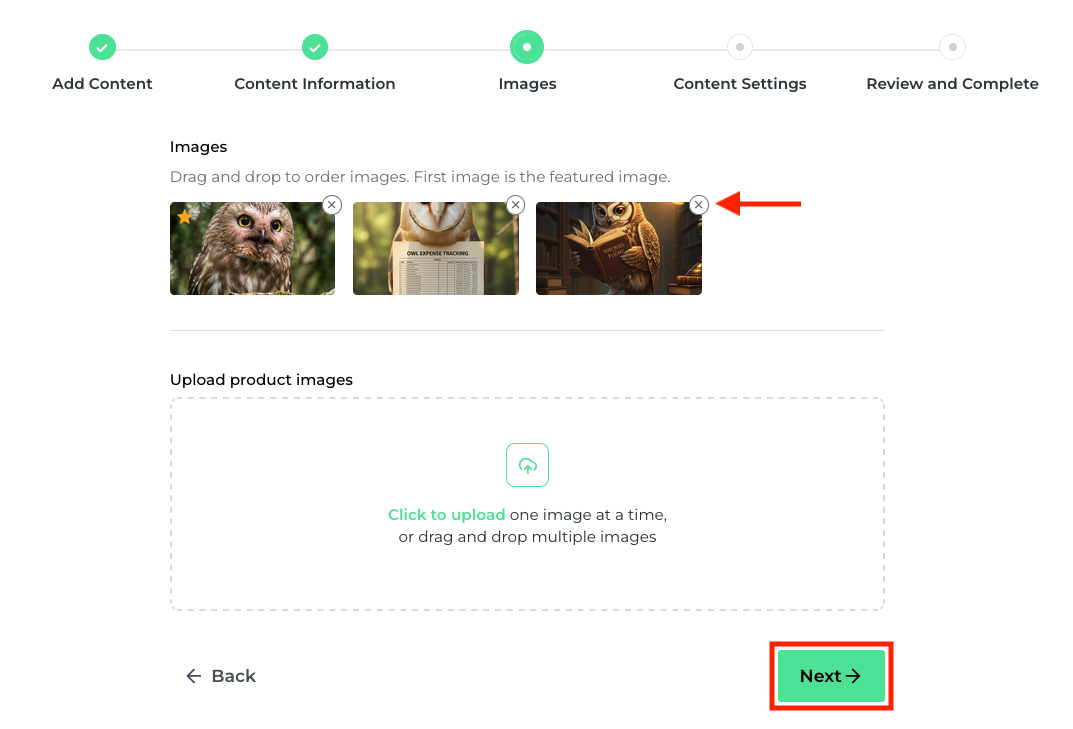Click the Content Settings step circle
Screen dimensions: 1073x729
740,47
